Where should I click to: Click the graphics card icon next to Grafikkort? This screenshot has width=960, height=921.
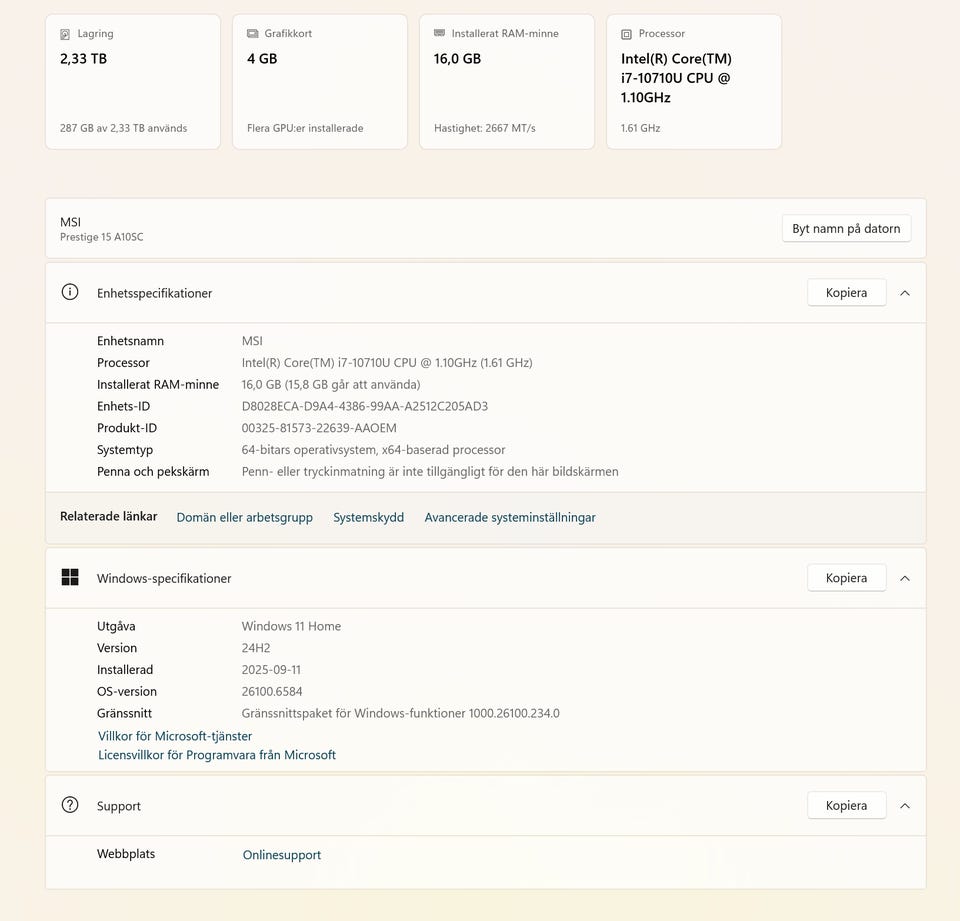pos(253,34)
